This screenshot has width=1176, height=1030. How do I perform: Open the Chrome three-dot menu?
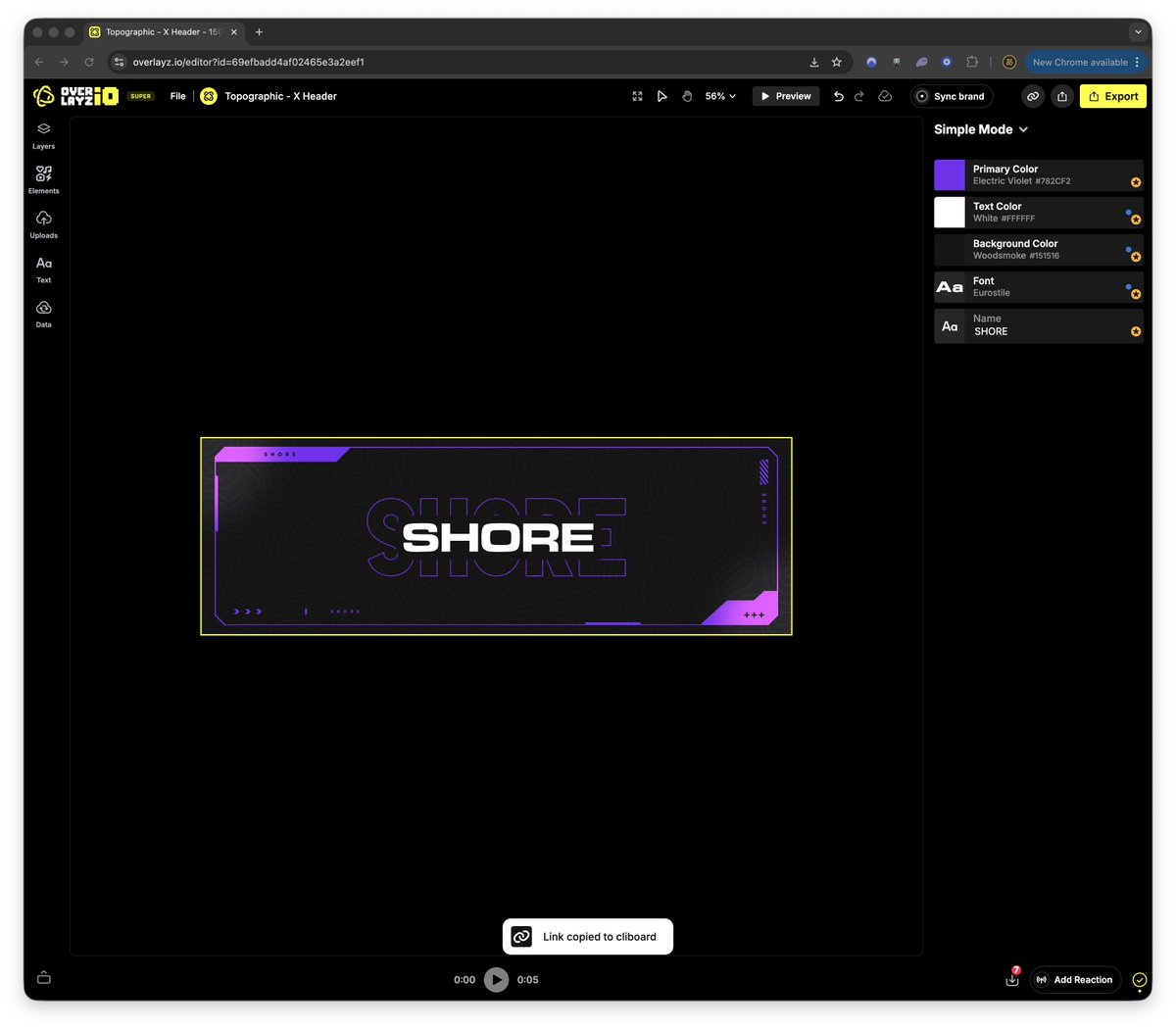coord(1137,62)
